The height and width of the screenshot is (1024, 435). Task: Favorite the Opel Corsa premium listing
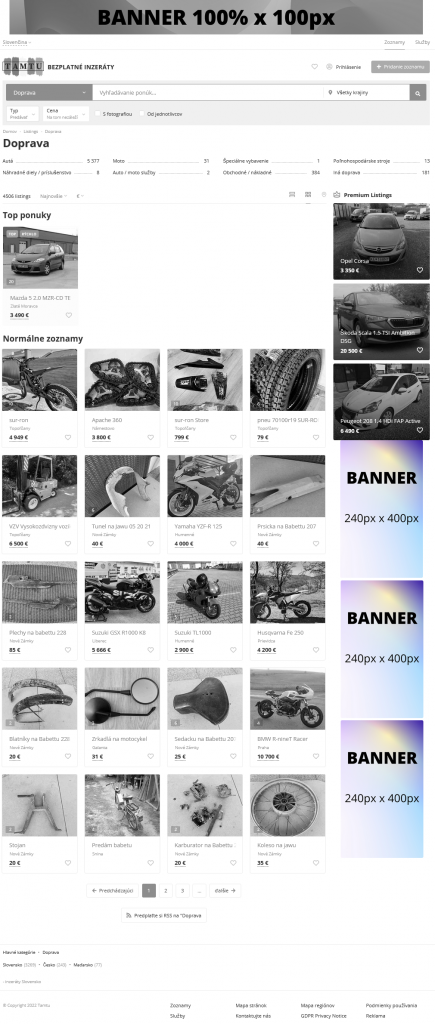click(x=420, y=270)
